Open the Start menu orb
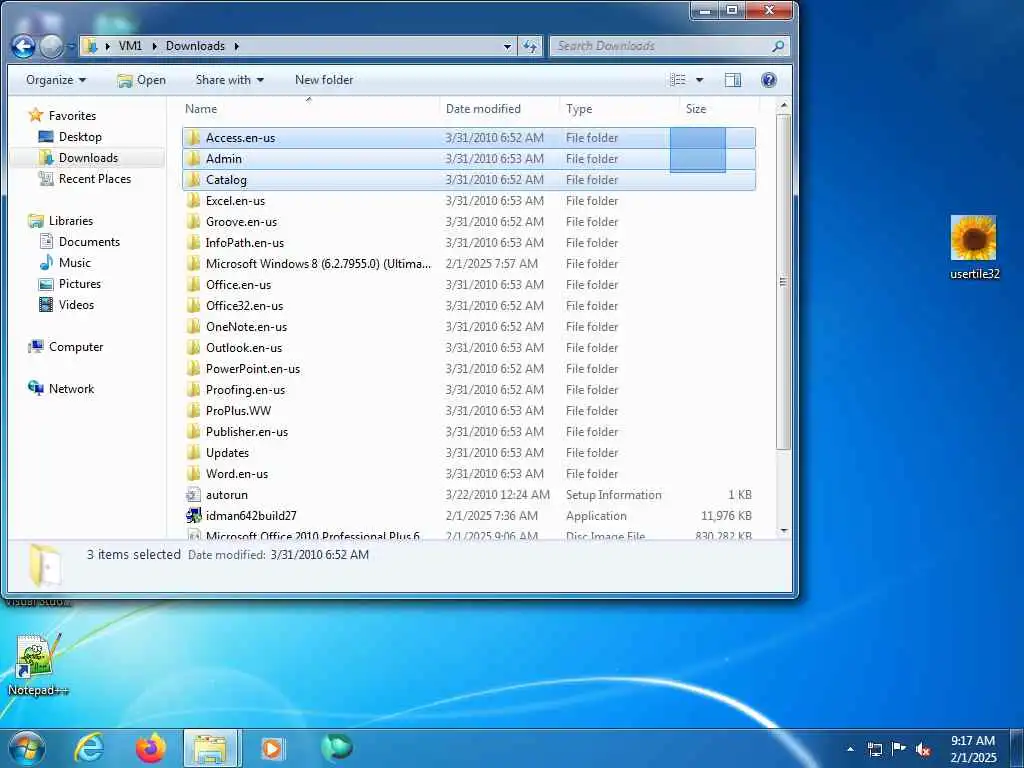This screenshot has height=768, width=1024. 27,748
